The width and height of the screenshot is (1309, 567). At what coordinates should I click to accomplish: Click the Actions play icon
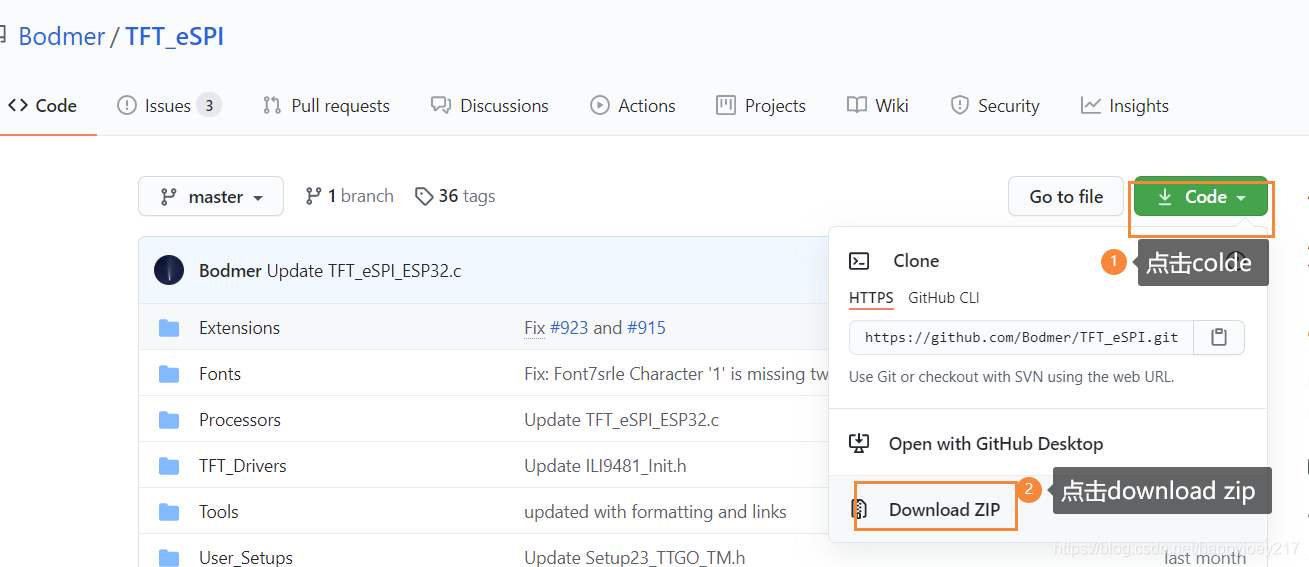click(600, 105)
